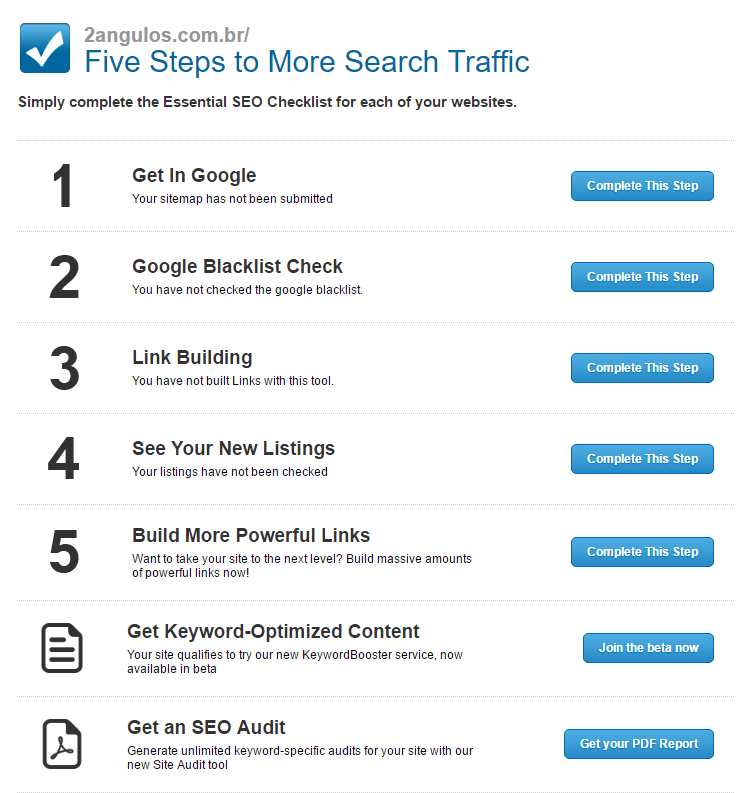The image size is (744, 793).
Task: Select the Link Building heading
Action: 192,358
